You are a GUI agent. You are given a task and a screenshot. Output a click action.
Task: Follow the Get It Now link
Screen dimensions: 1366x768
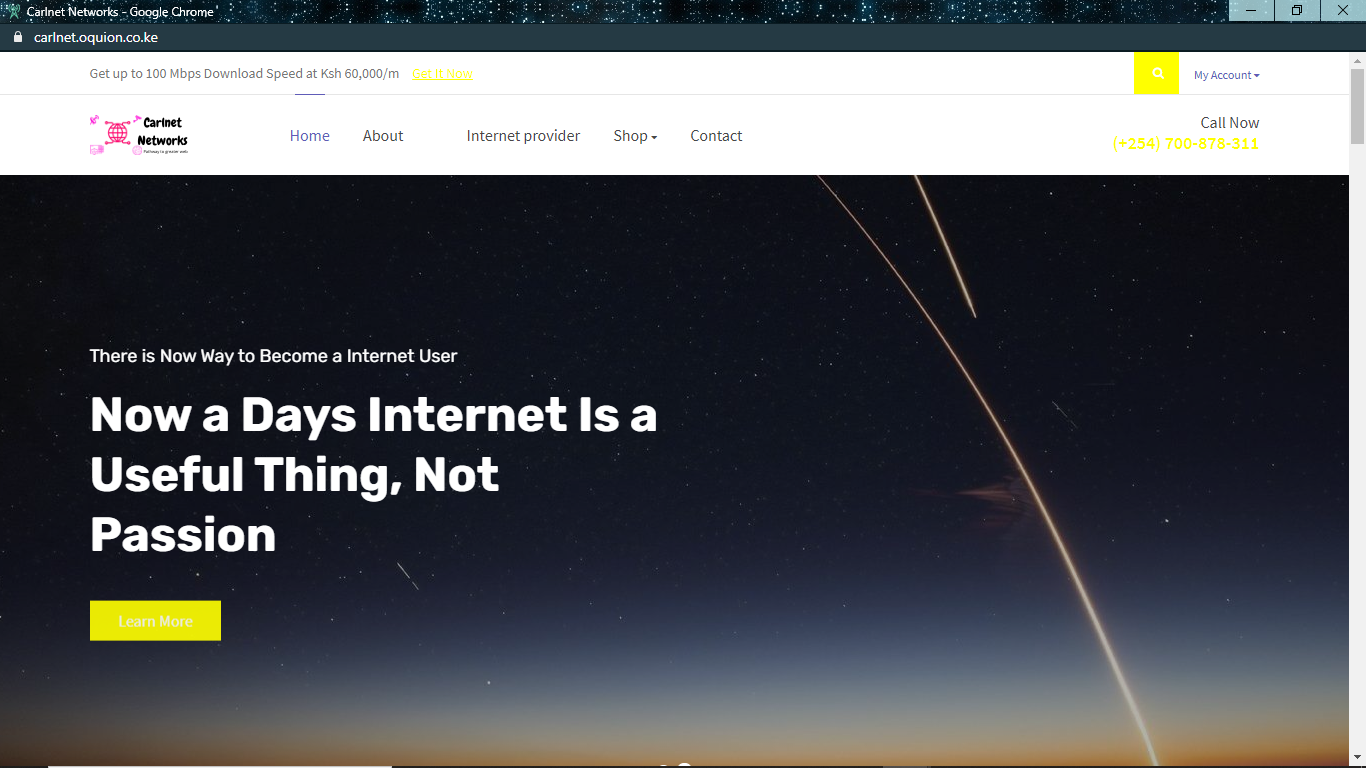pyautogui.click(x=442, y=74)
